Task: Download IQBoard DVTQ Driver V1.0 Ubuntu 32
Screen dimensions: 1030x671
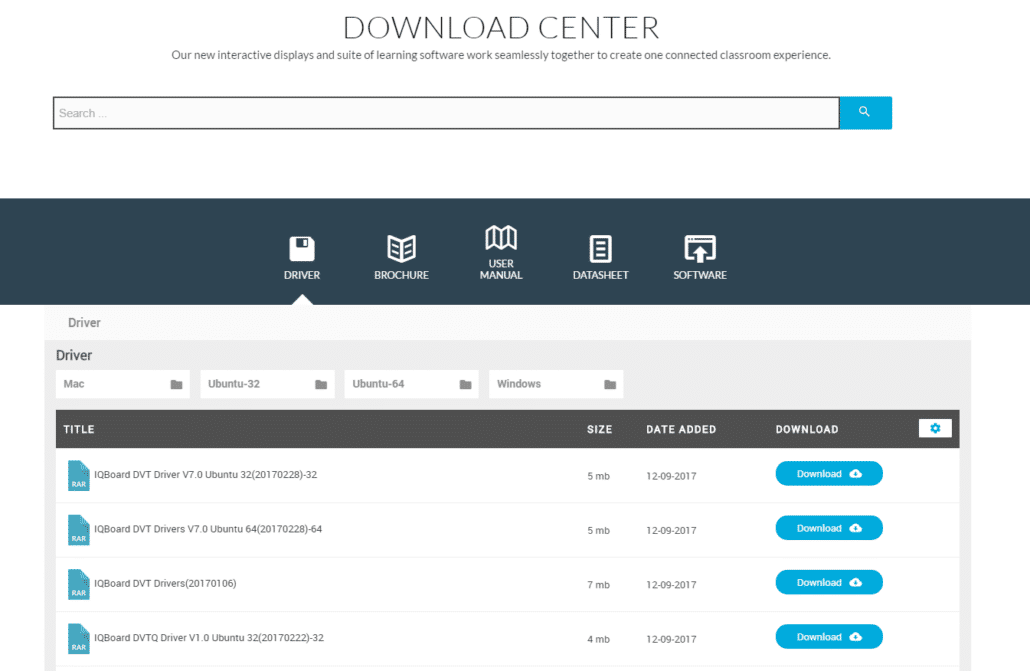Action: (829, 637)
